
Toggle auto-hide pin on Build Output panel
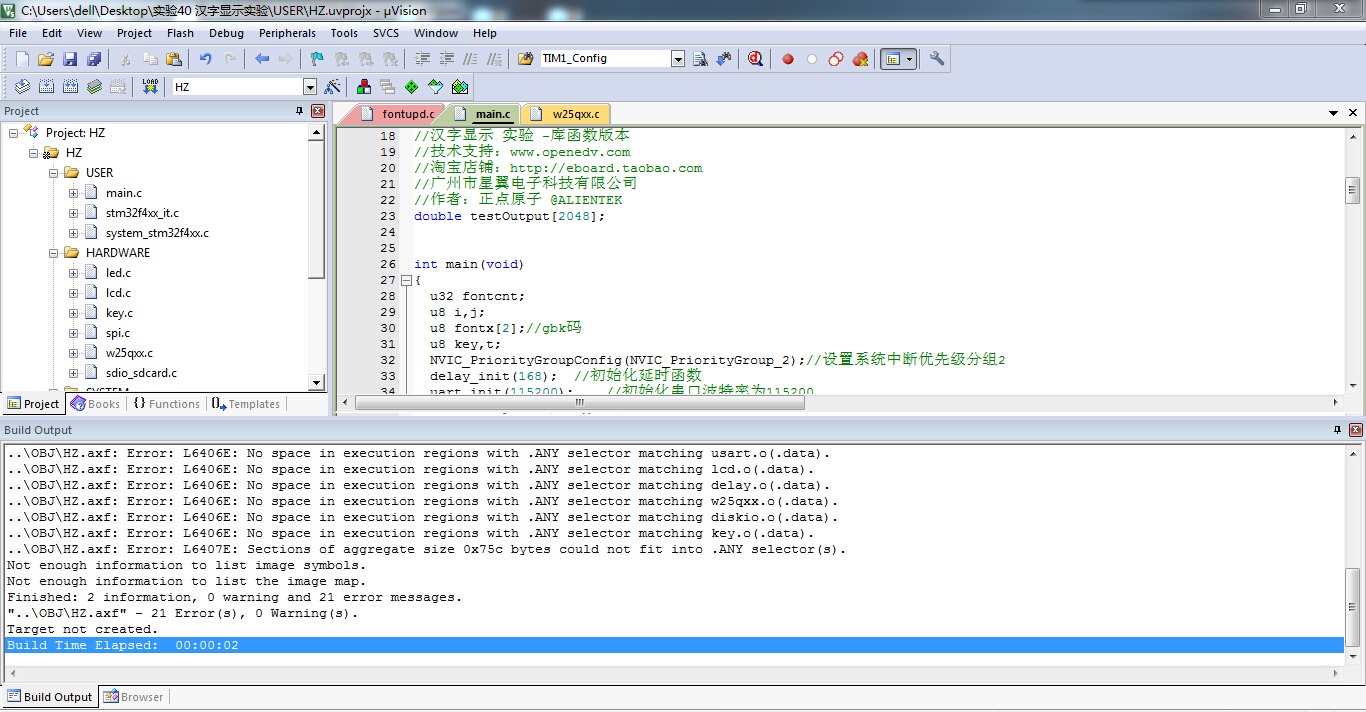(1337, 430)
